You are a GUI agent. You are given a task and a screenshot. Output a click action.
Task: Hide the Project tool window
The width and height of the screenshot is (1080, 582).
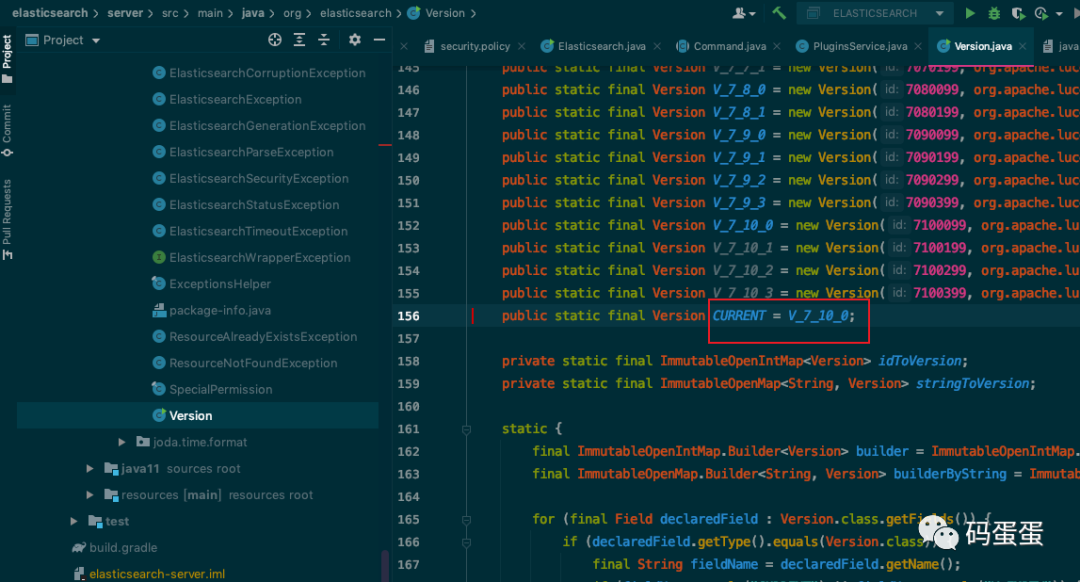(379, 40)
